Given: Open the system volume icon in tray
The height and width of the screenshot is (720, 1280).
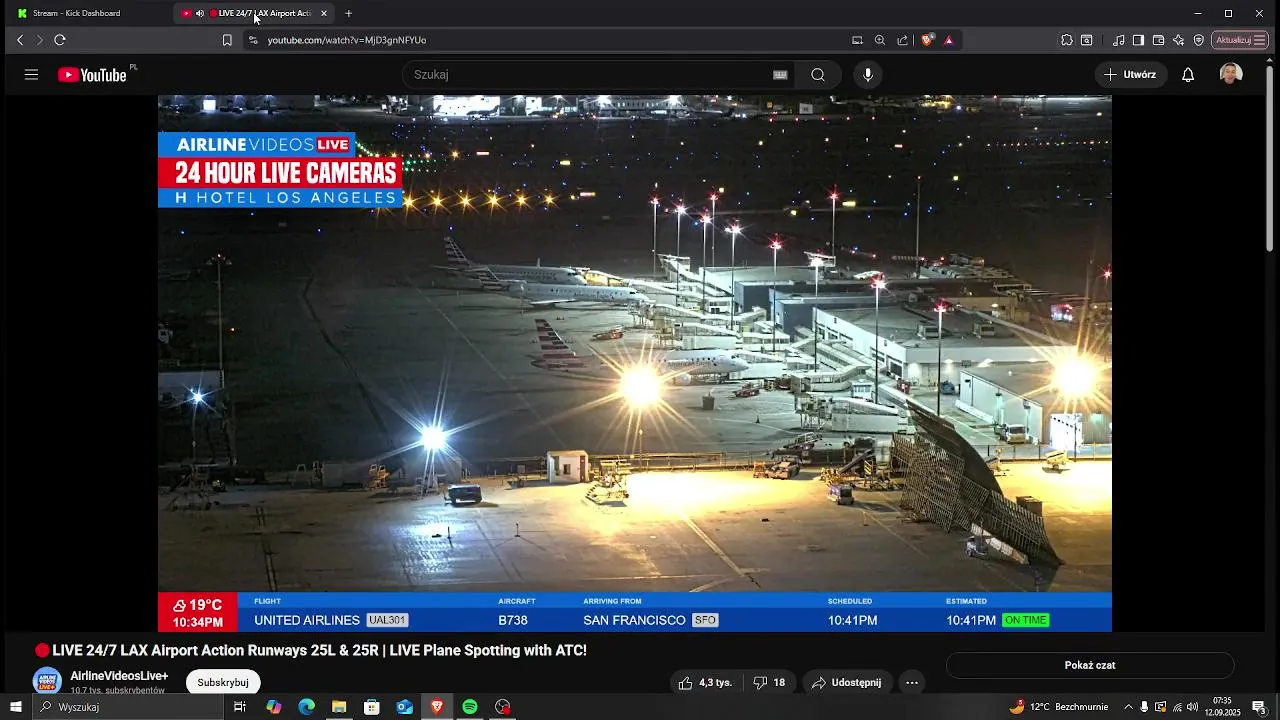Looking at the screenshot, I should (x=1192, y=707).
